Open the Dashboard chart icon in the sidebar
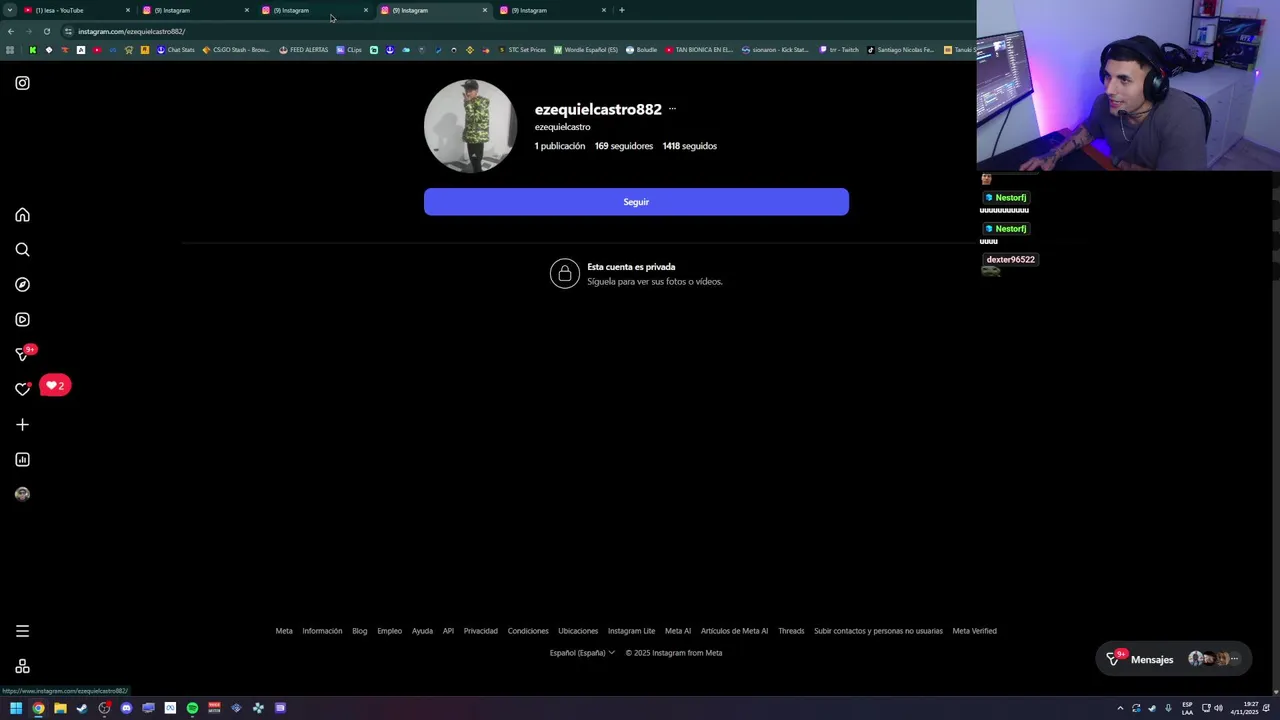The height and width of the screenshot is (720, 1280). point(22,460)
